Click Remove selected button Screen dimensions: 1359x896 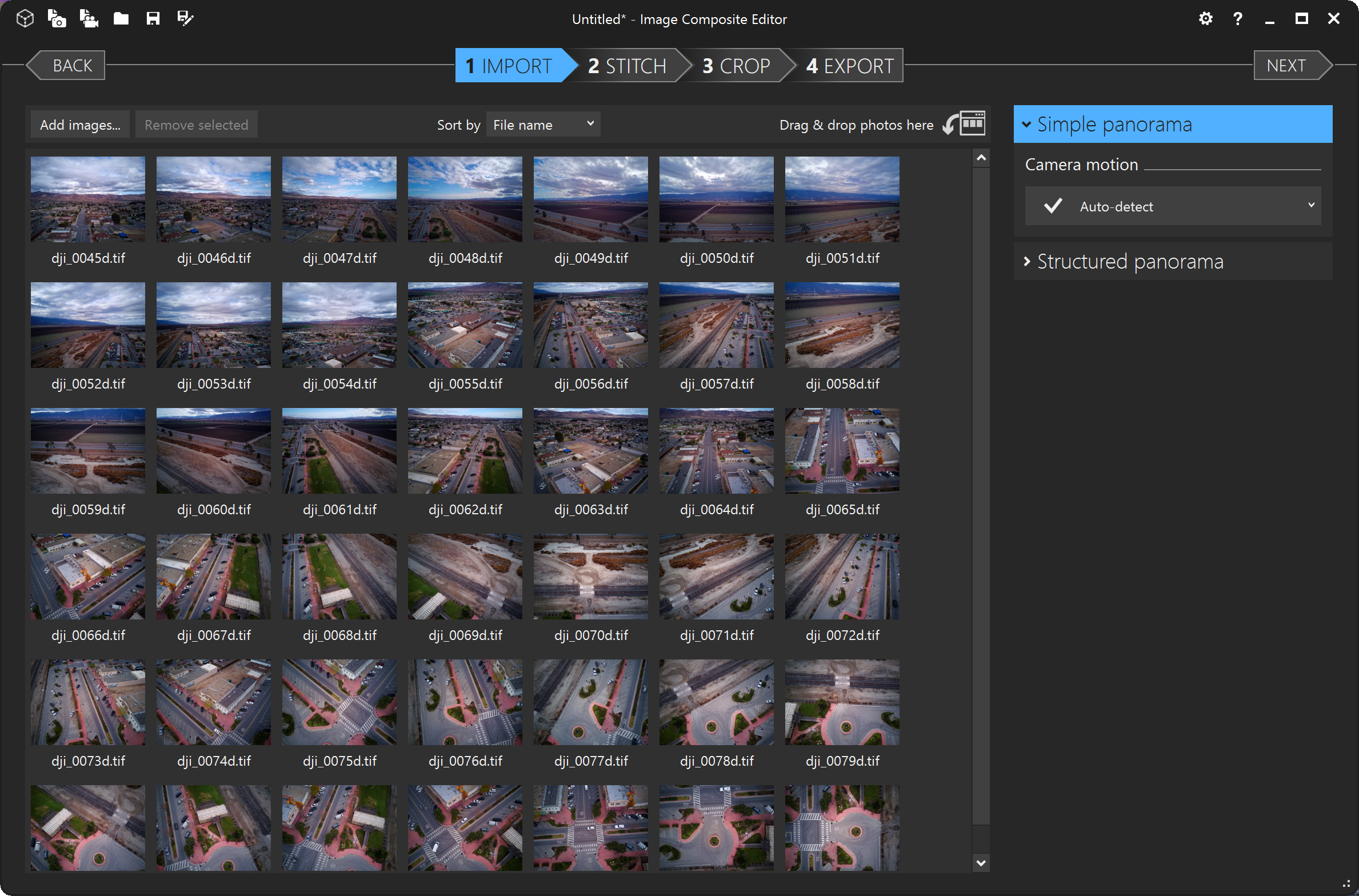196,125
